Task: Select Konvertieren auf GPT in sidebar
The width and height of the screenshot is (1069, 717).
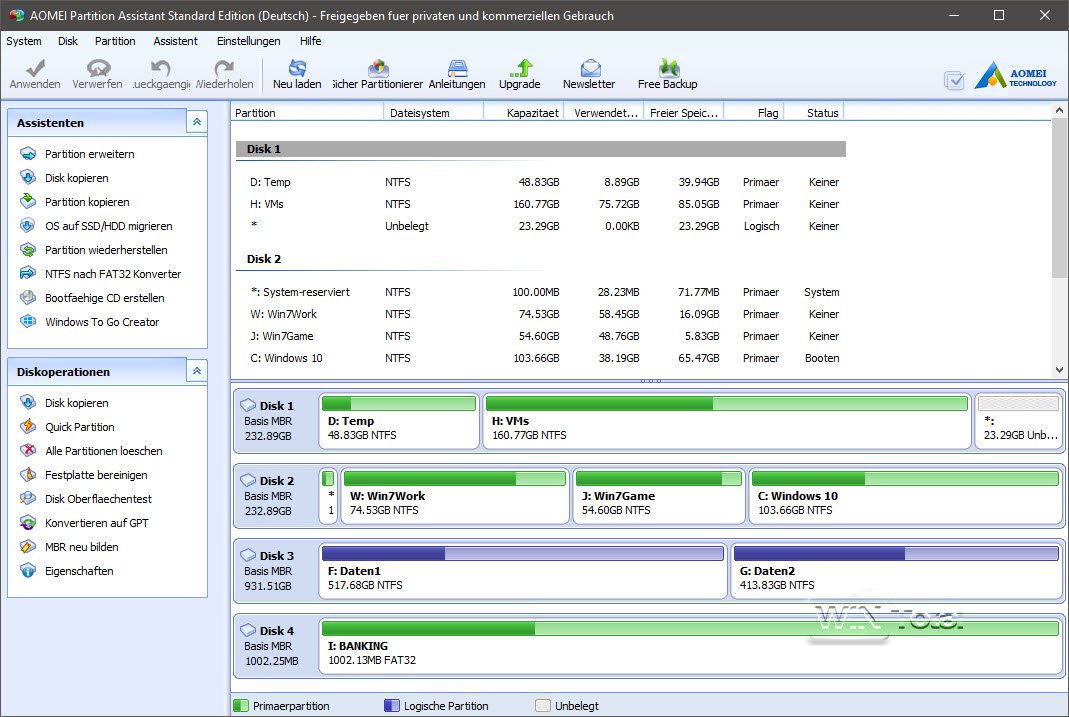Action: [96, 523]
